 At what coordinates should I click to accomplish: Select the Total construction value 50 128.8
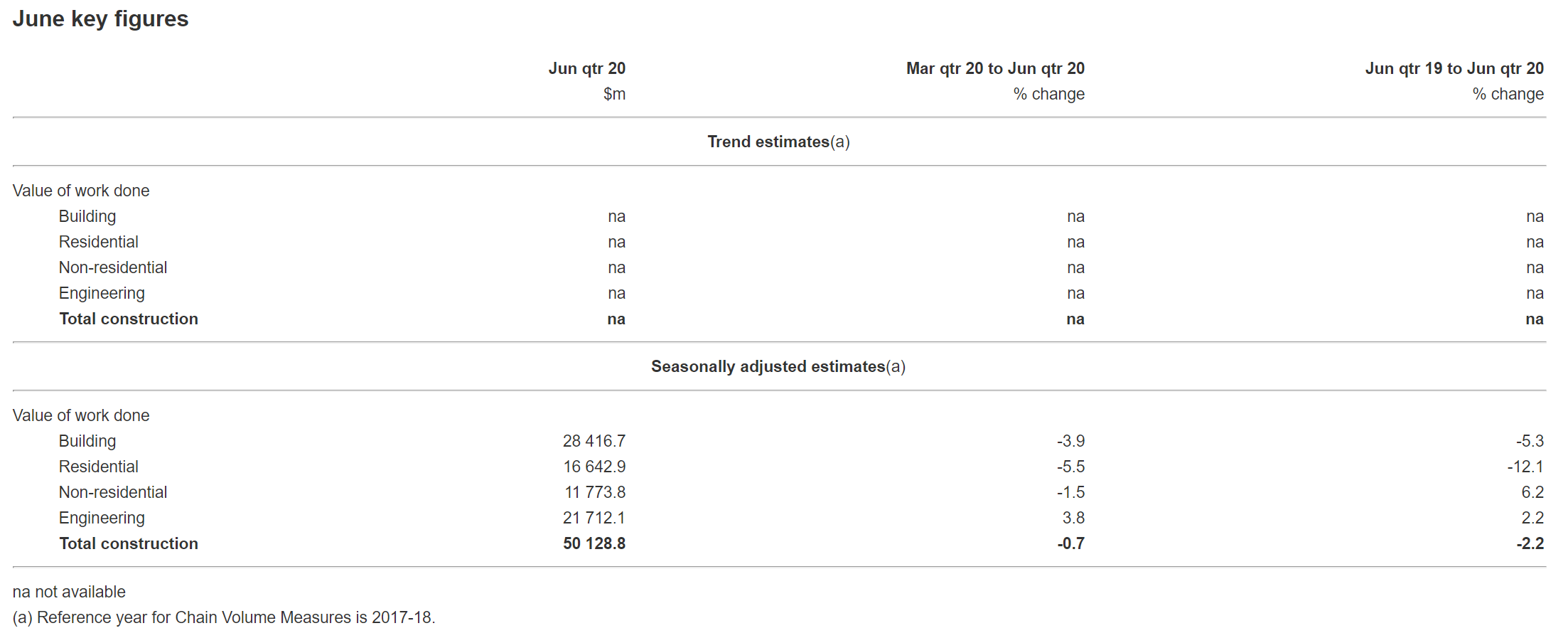pos(594,543)
